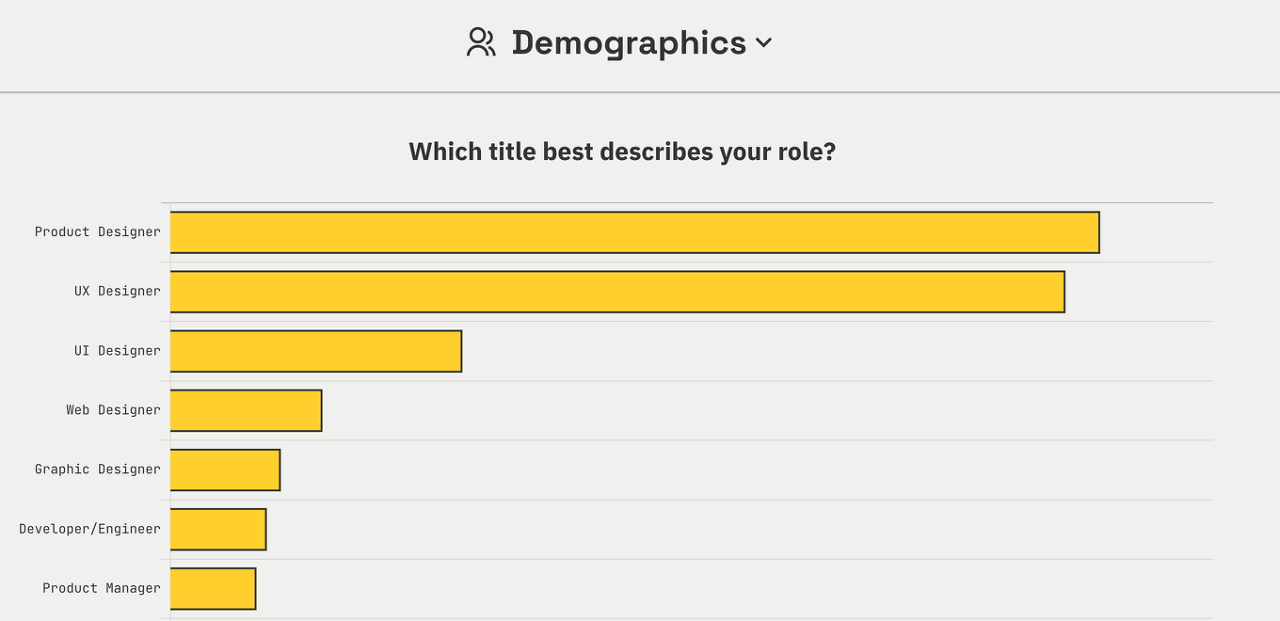The height and width of the screenshot is (621, 1280).
Task: Click the Graphic Designer bar
Action: tap(225, 470)
